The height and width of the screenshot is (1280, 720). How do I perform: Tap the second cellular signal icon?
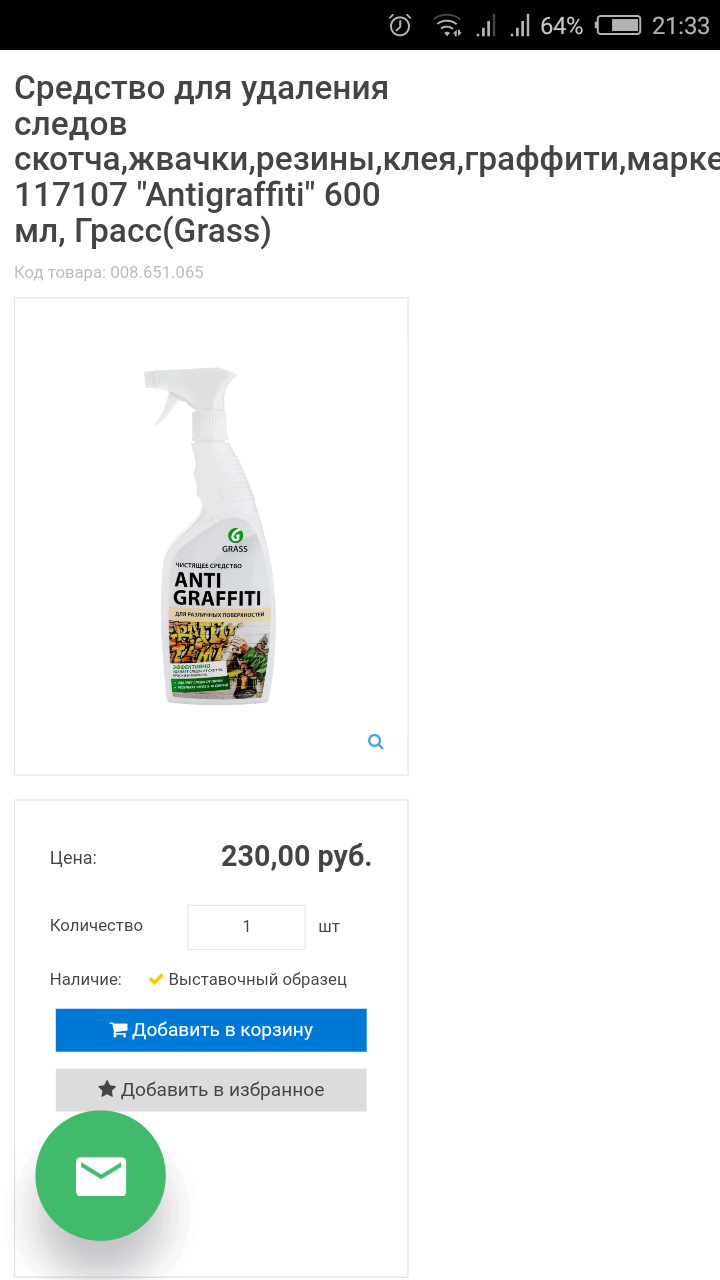pyautogui.click(x=520, y=27)
